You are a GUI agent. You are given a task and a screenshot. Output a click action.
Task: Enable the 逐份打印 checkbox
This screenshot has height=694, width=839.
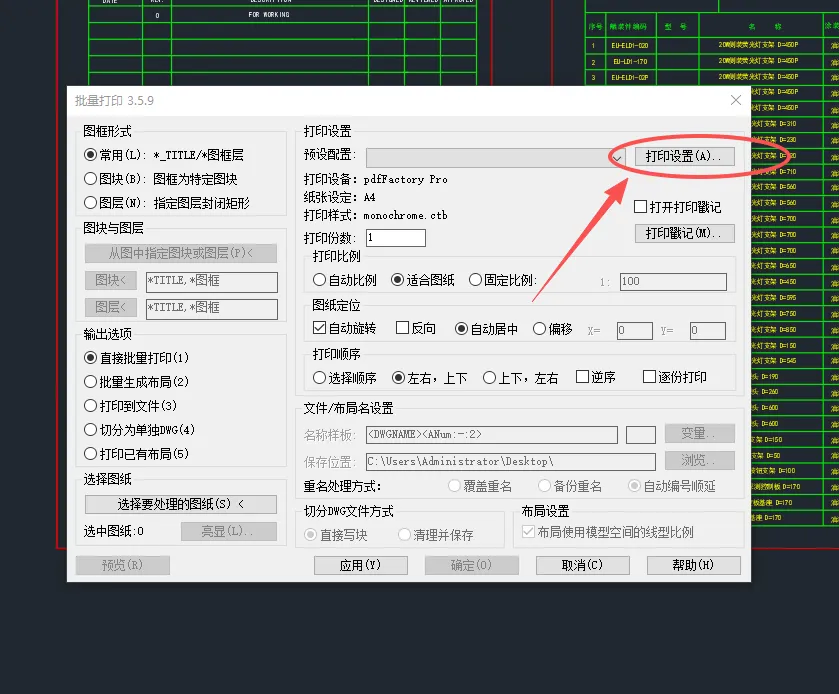click(x=649, y=377)
